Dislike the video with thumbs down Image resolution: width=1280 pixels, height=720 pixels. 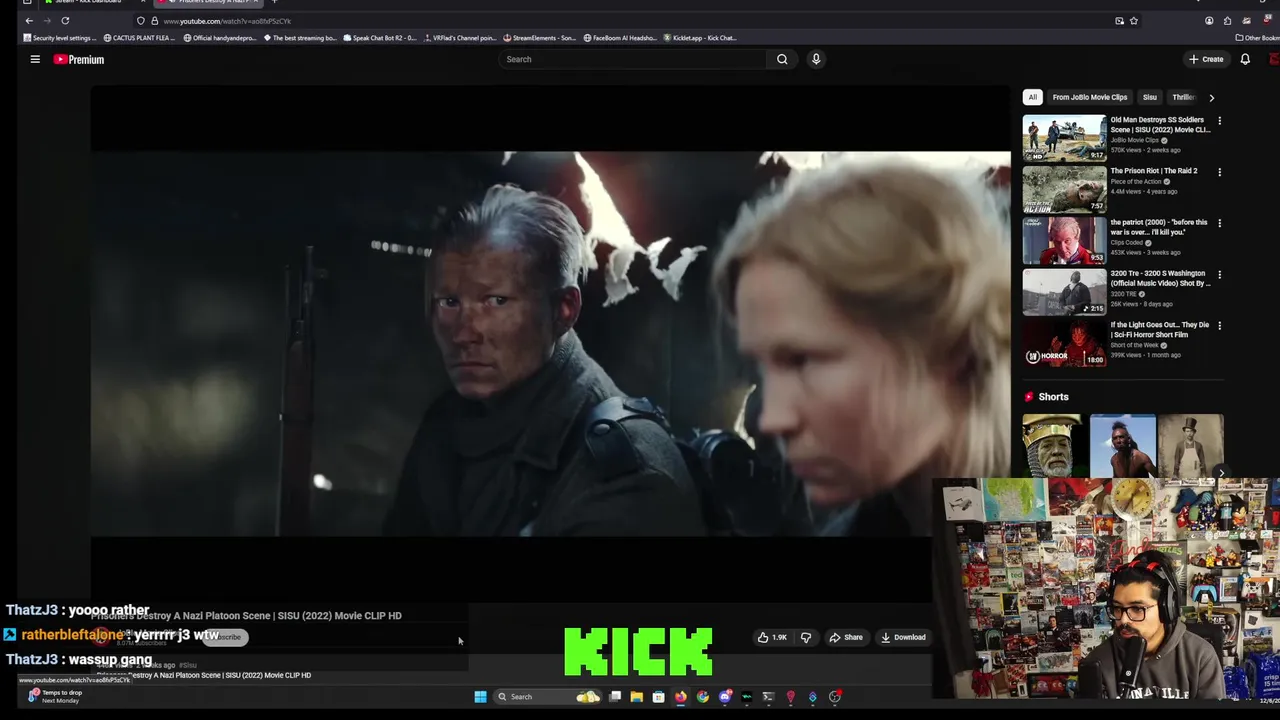pyautogui.click(x=806, y=637)
